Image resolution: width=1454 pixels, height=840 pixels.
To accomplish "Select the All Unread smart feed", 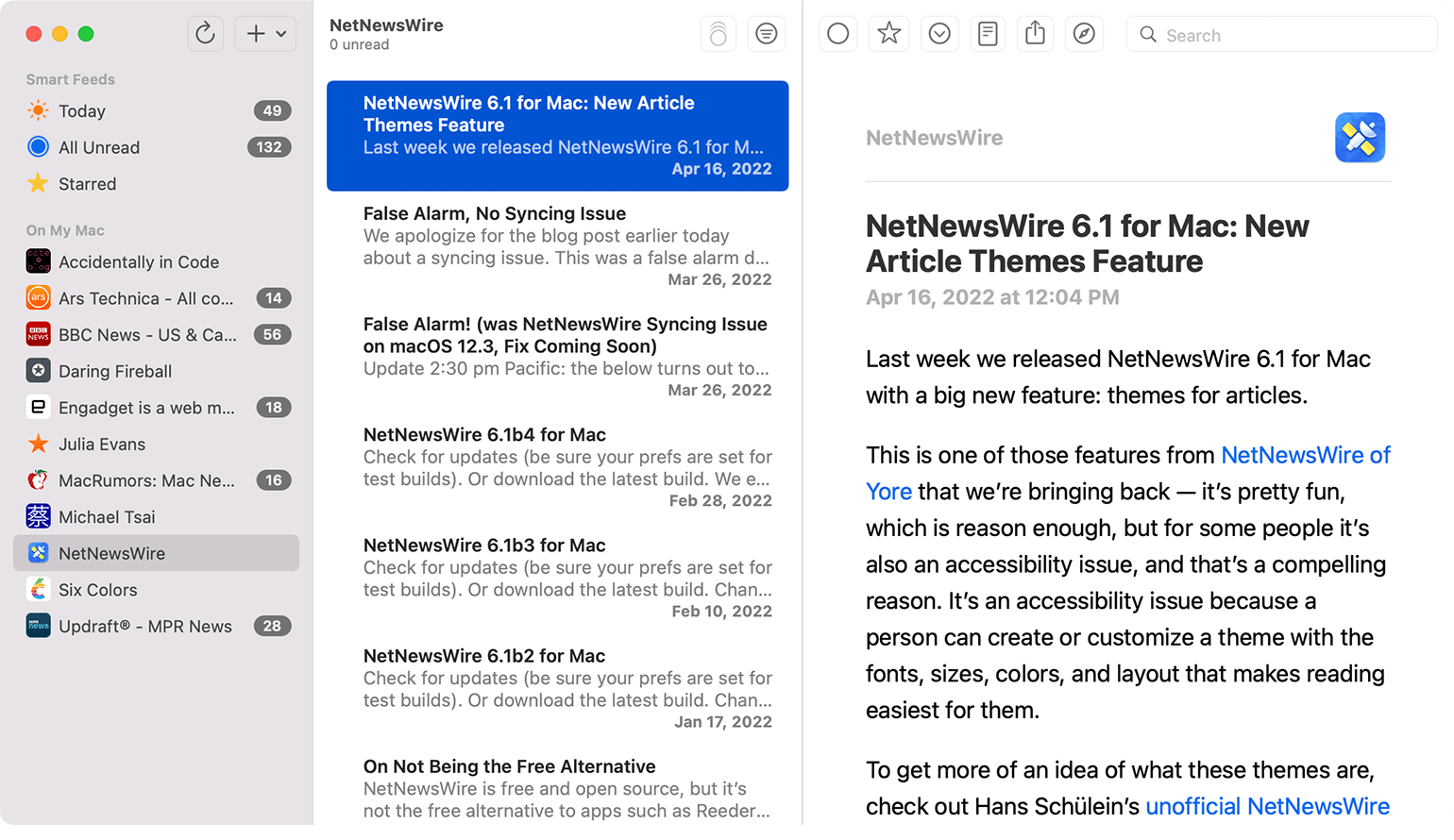I will coord(156,147).
